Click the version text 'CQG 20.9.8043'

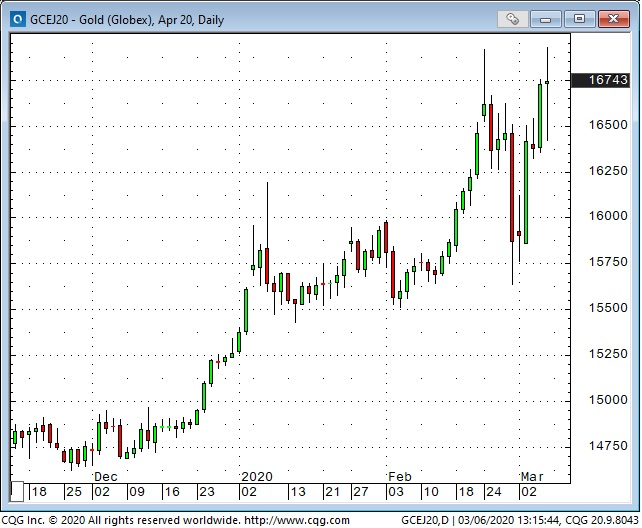click(602, 521)
